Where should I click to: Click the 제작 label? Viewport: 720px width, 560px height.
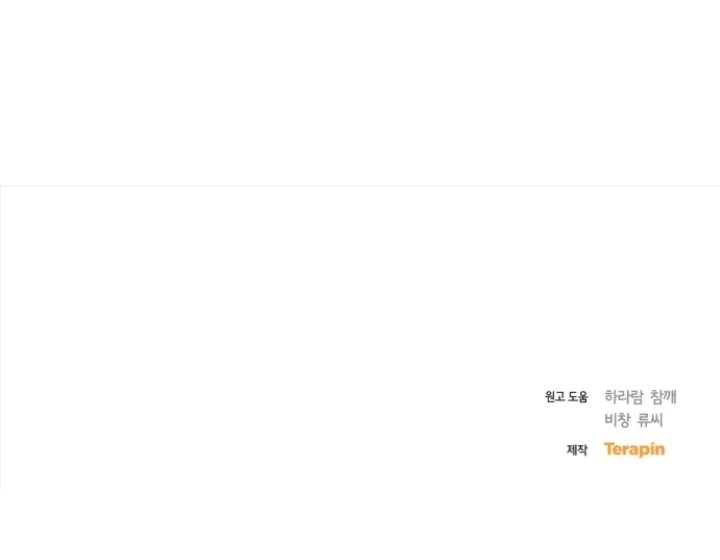(x=577, y=450)
